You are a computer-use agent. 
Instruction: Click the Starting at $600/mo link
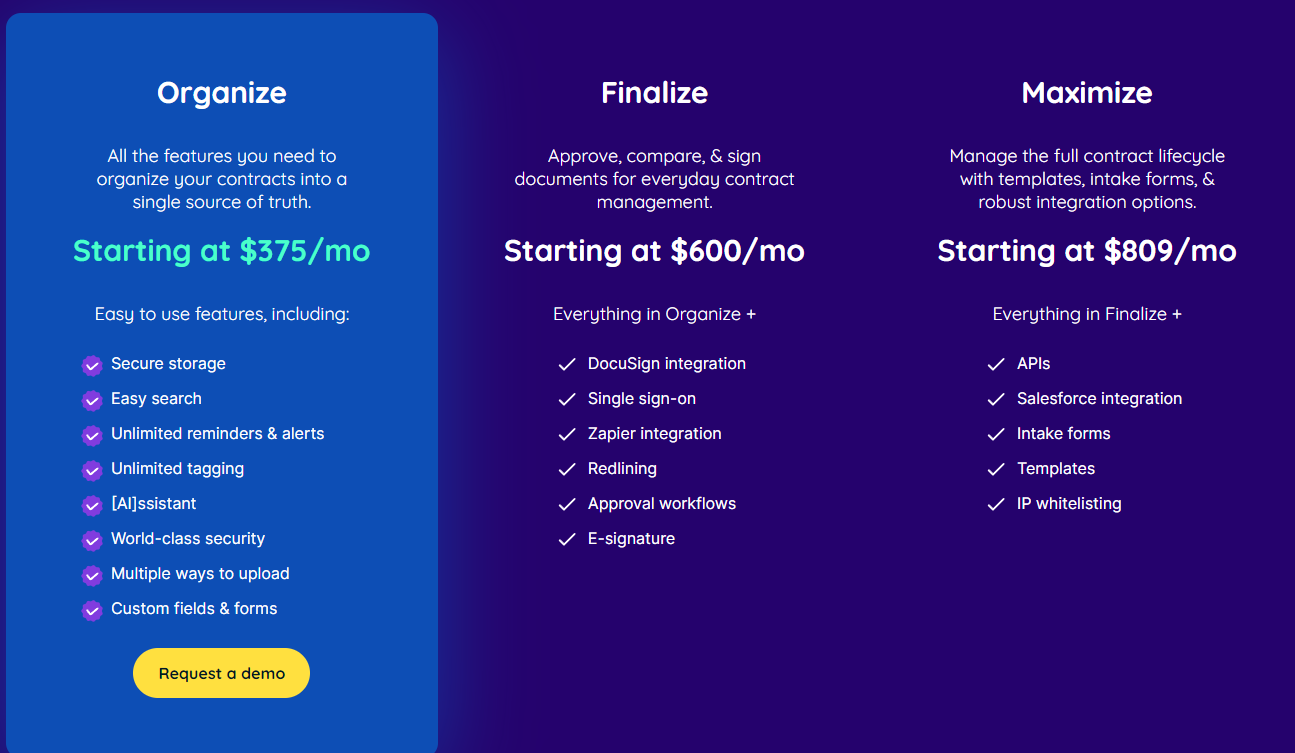tap(654, 251)
